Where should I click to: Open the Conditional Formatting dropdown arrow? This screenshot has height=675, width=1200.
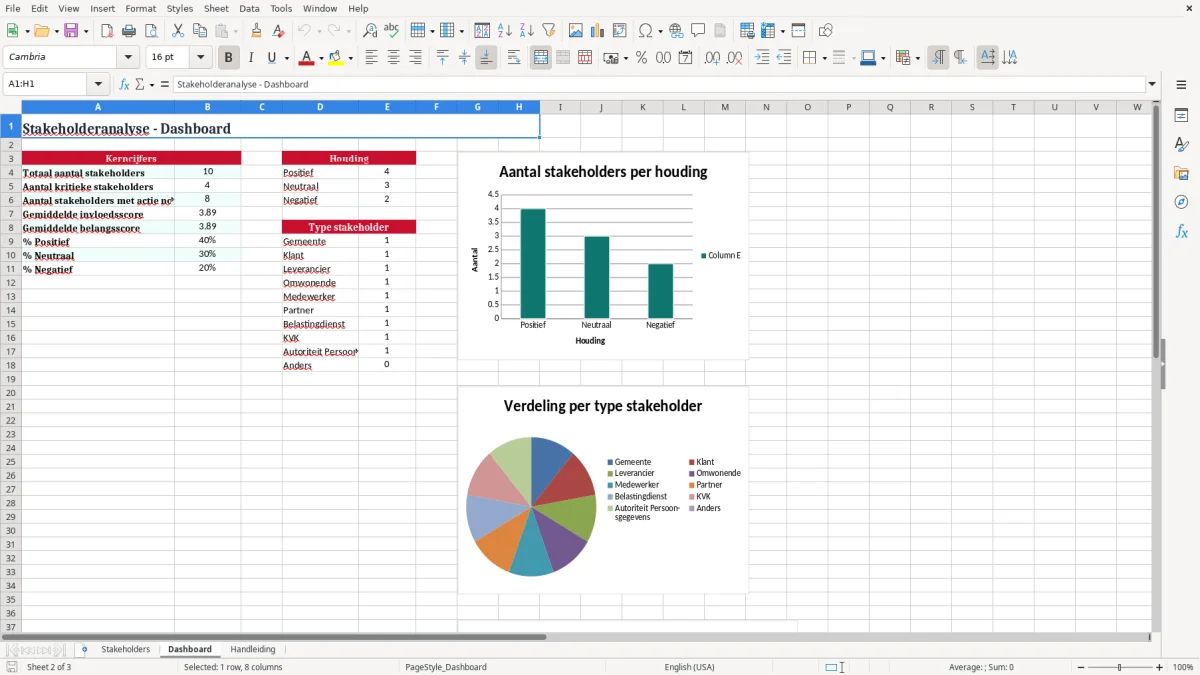click(x=918, y=58)
